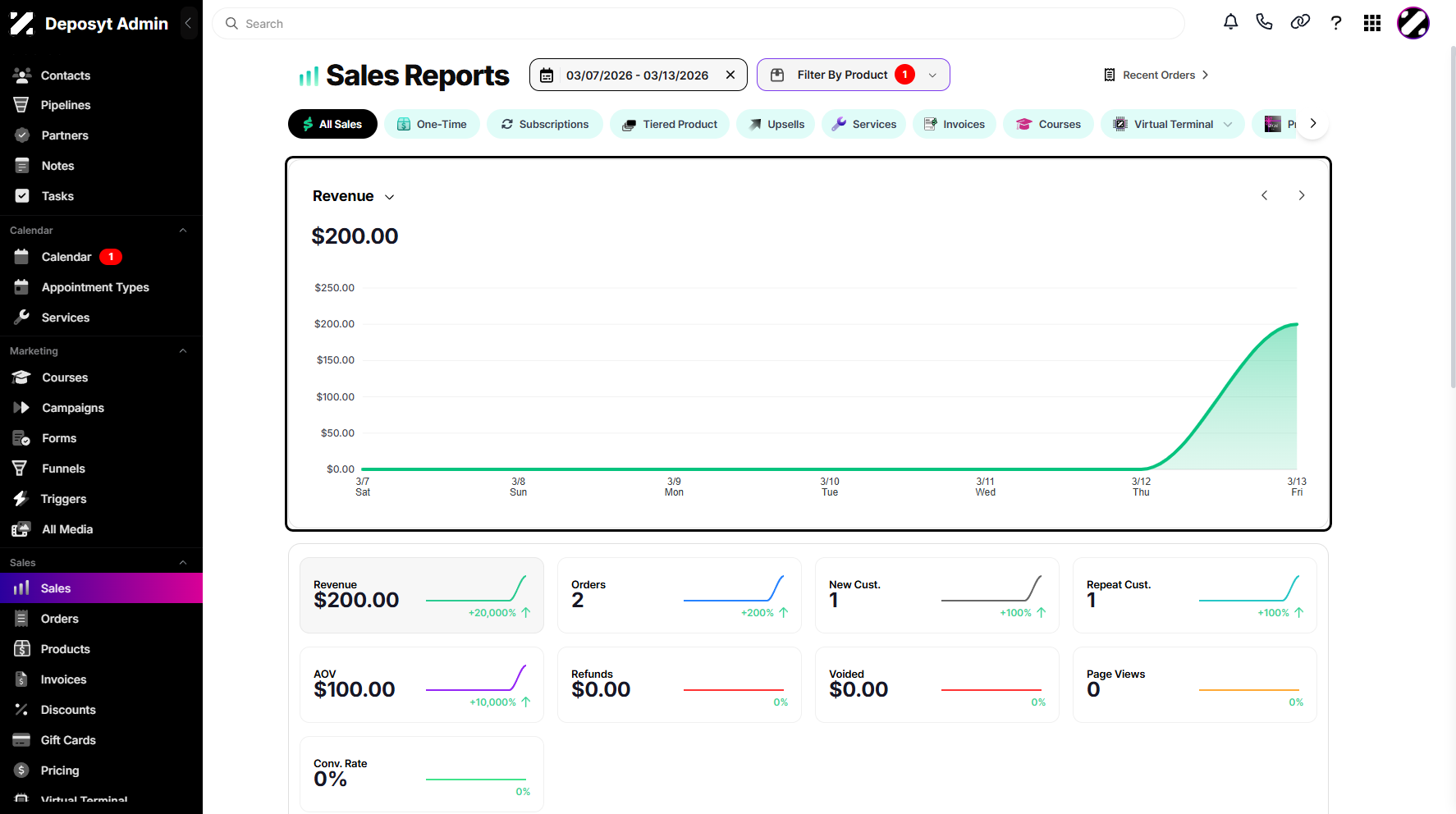Collapse the Calendar sidebar section
The width and height of the screenshot is (1456, 814).
coord(183,231)
